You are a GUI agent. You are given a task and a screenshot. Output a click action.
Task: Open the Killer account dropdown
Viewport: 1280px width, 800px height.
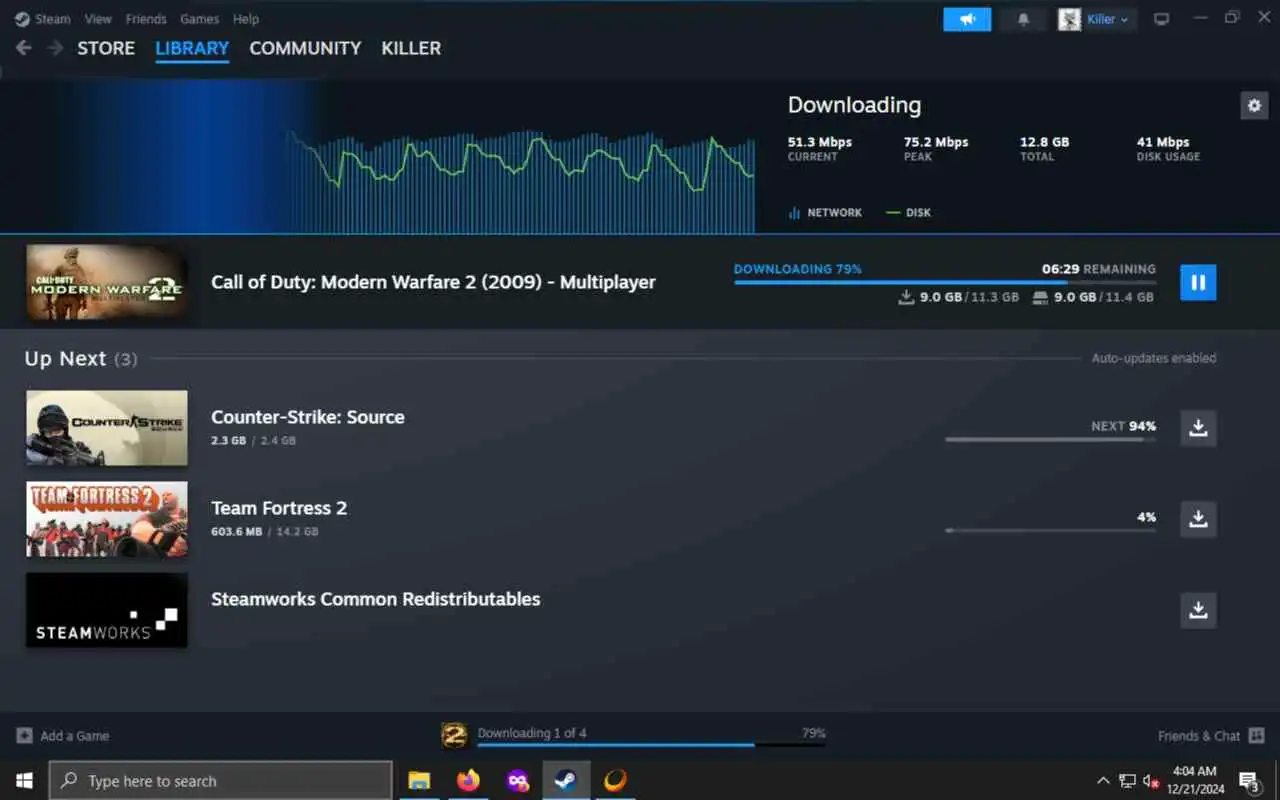[1108, 19]
